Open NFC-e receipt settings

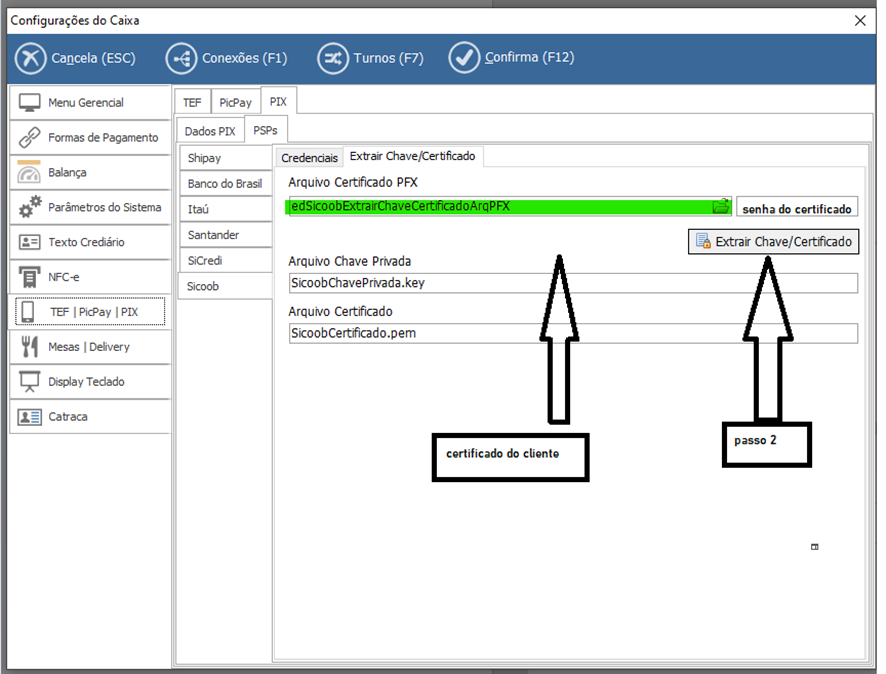point(90,277)
